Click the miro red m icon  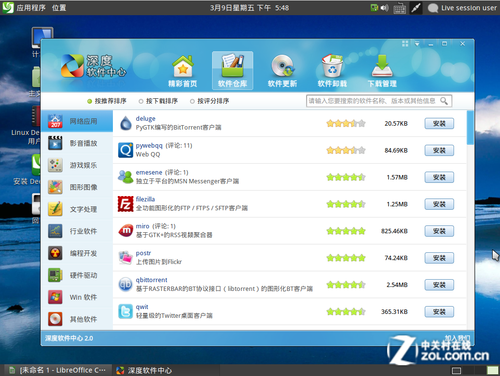tap(126, 231)
